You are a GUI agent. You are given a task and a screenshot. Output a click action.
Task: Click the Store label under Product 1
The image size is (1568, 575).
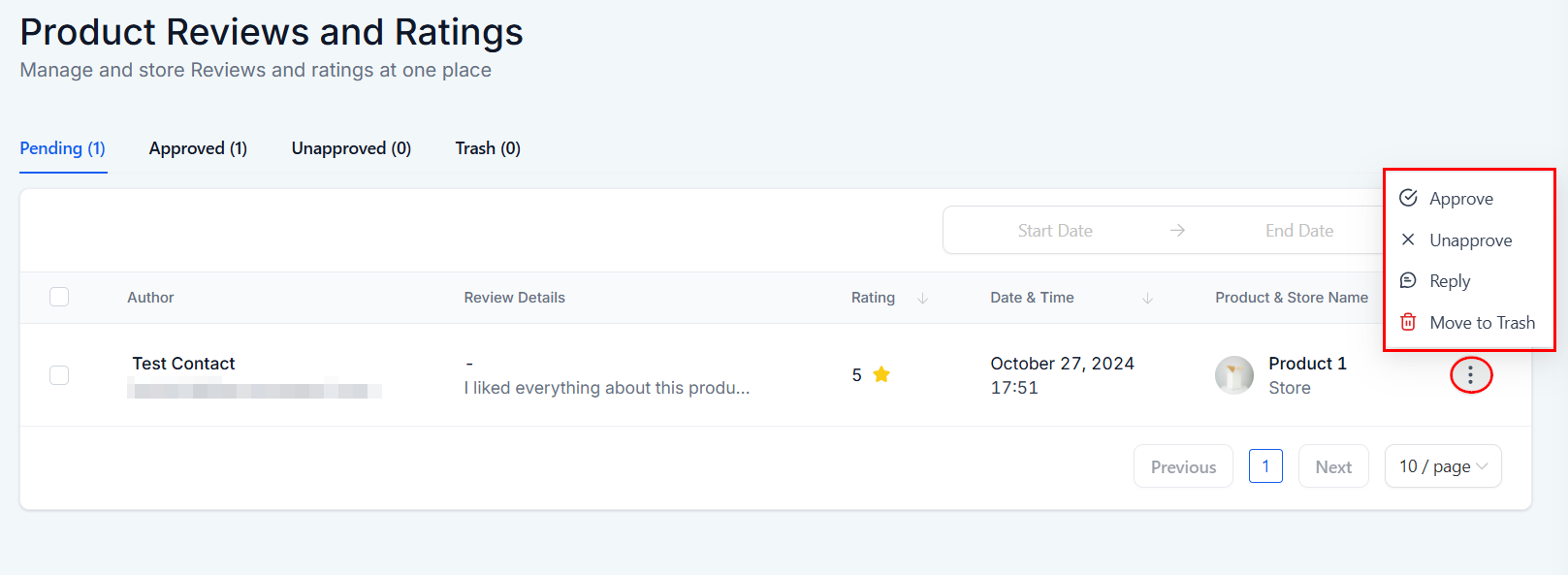pyautogui.click(x=1290, y=388)
